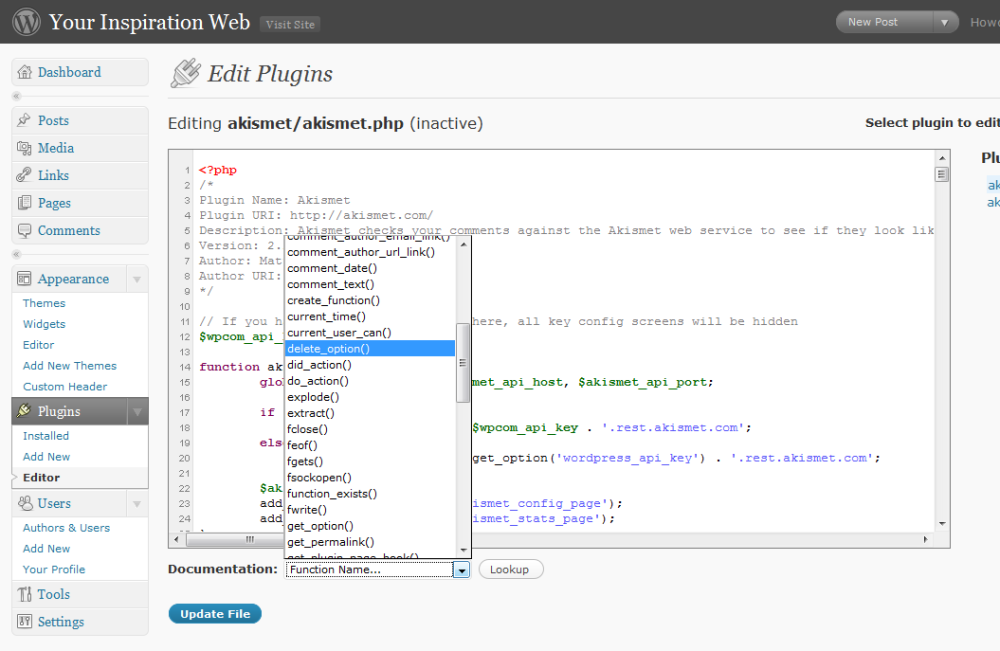
Task: Click the New Post button
Action: coord(884,22)
